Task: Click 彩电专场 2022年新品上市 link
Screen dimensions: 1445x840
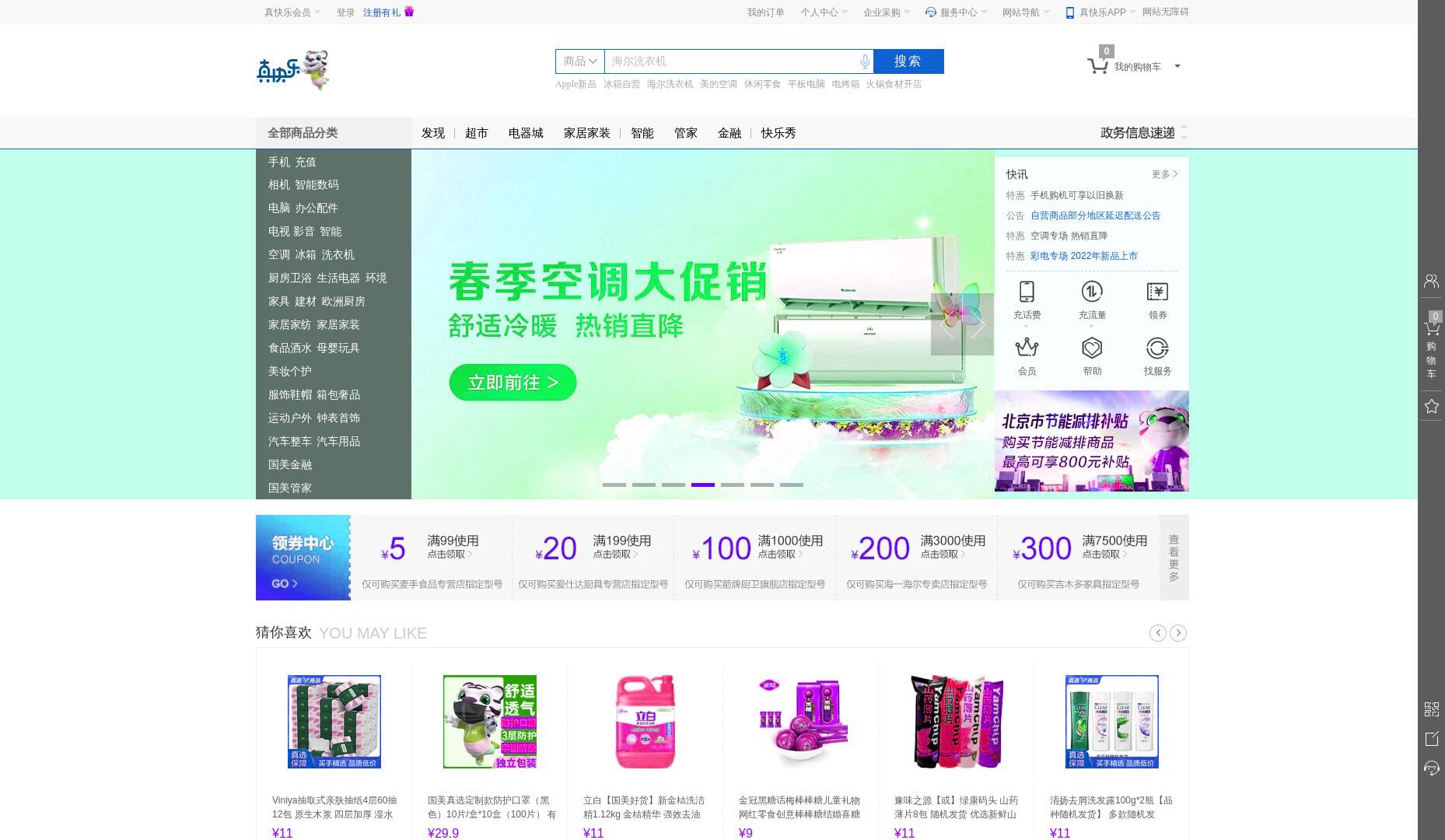Action: [x=1083, y=256]
